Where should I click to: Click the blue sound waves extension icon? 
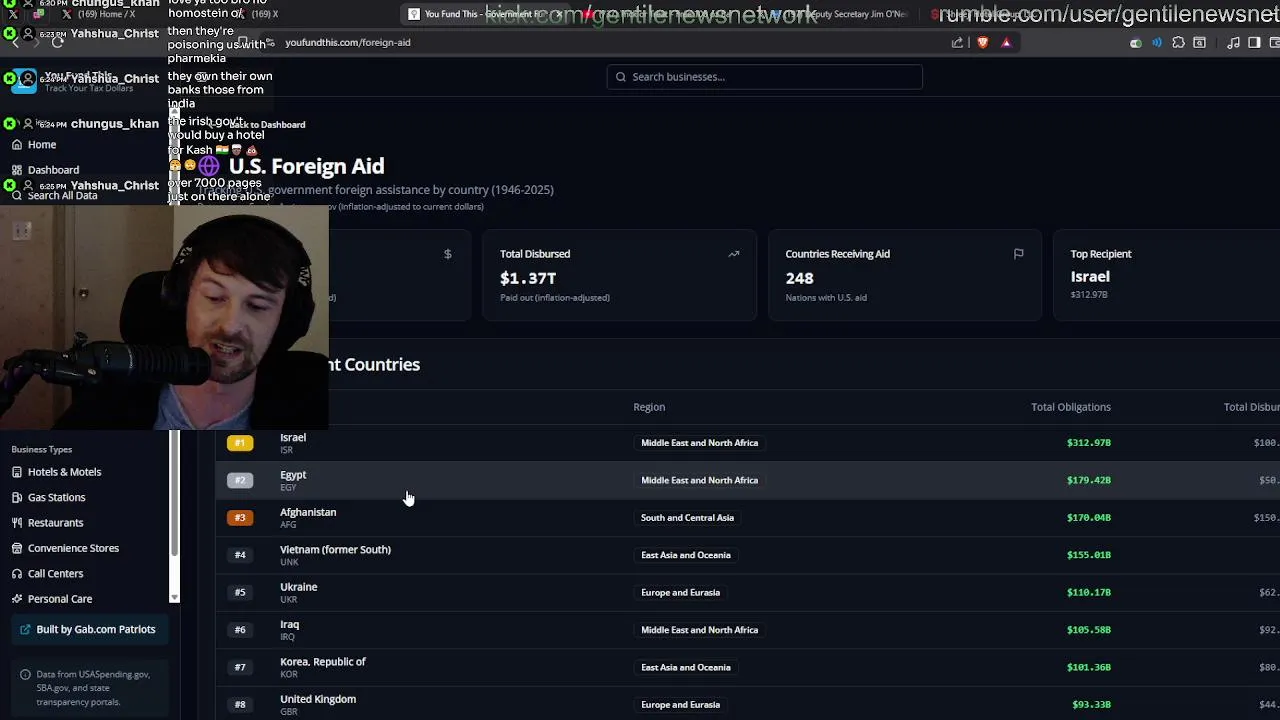point(1157,43)
